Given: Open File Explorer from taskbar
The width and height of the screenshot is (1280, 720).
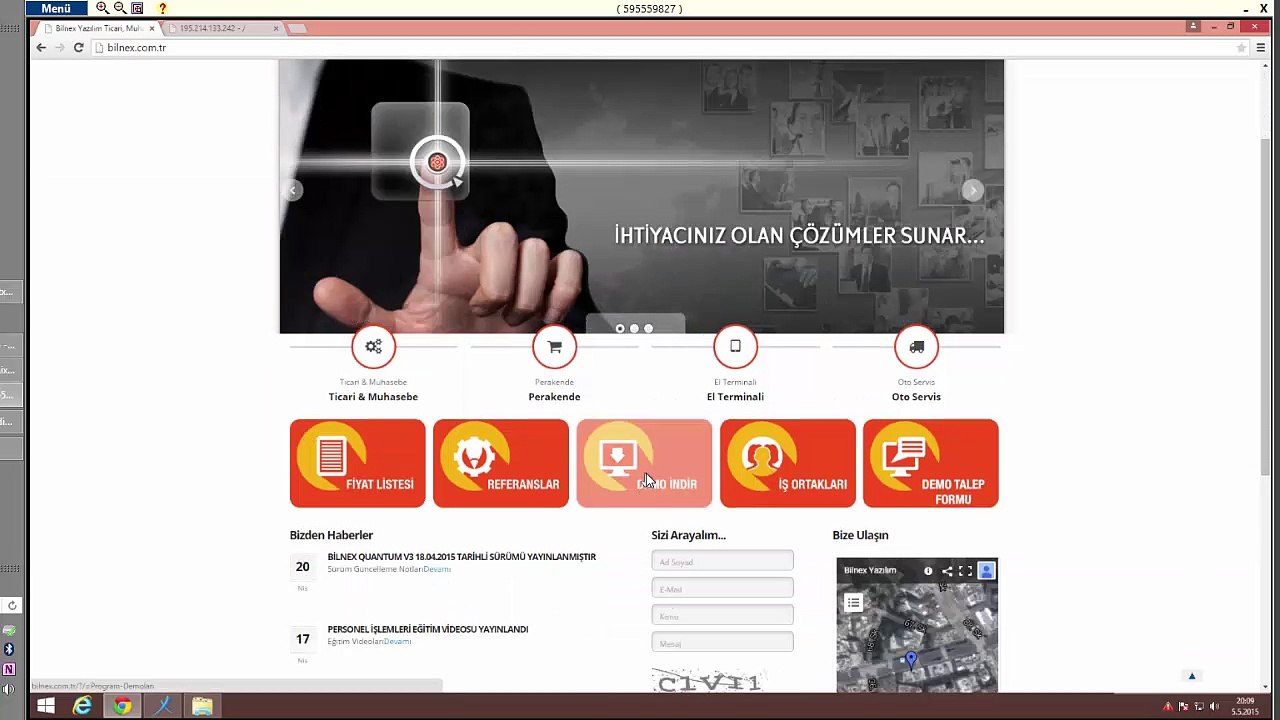Looking at the screenshot, I should (x=202, y=706).
